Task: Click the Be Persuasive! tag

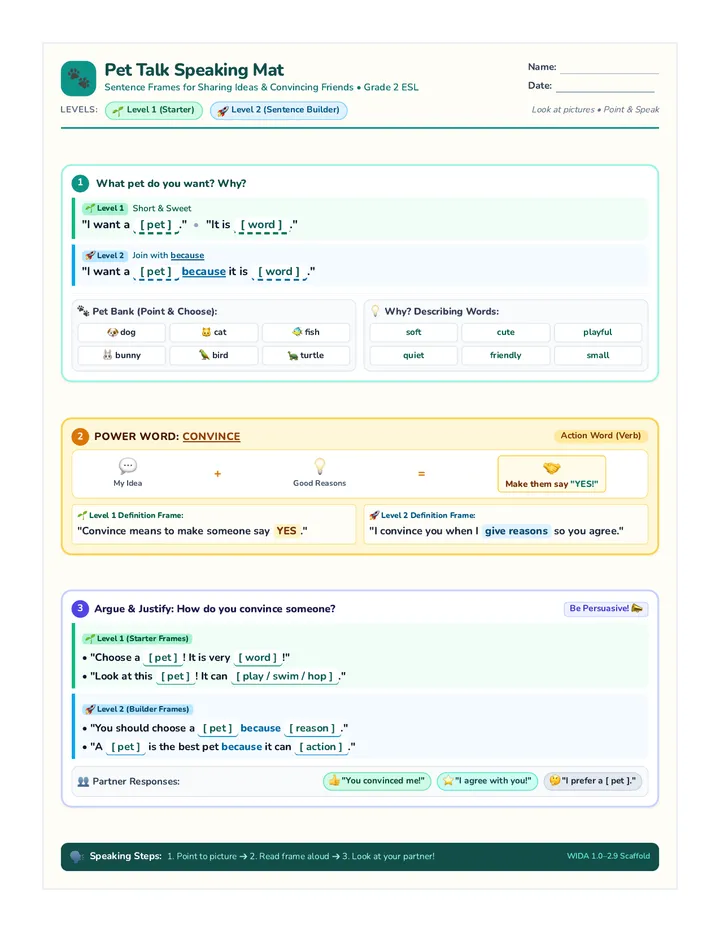Action: coord(606,609)
